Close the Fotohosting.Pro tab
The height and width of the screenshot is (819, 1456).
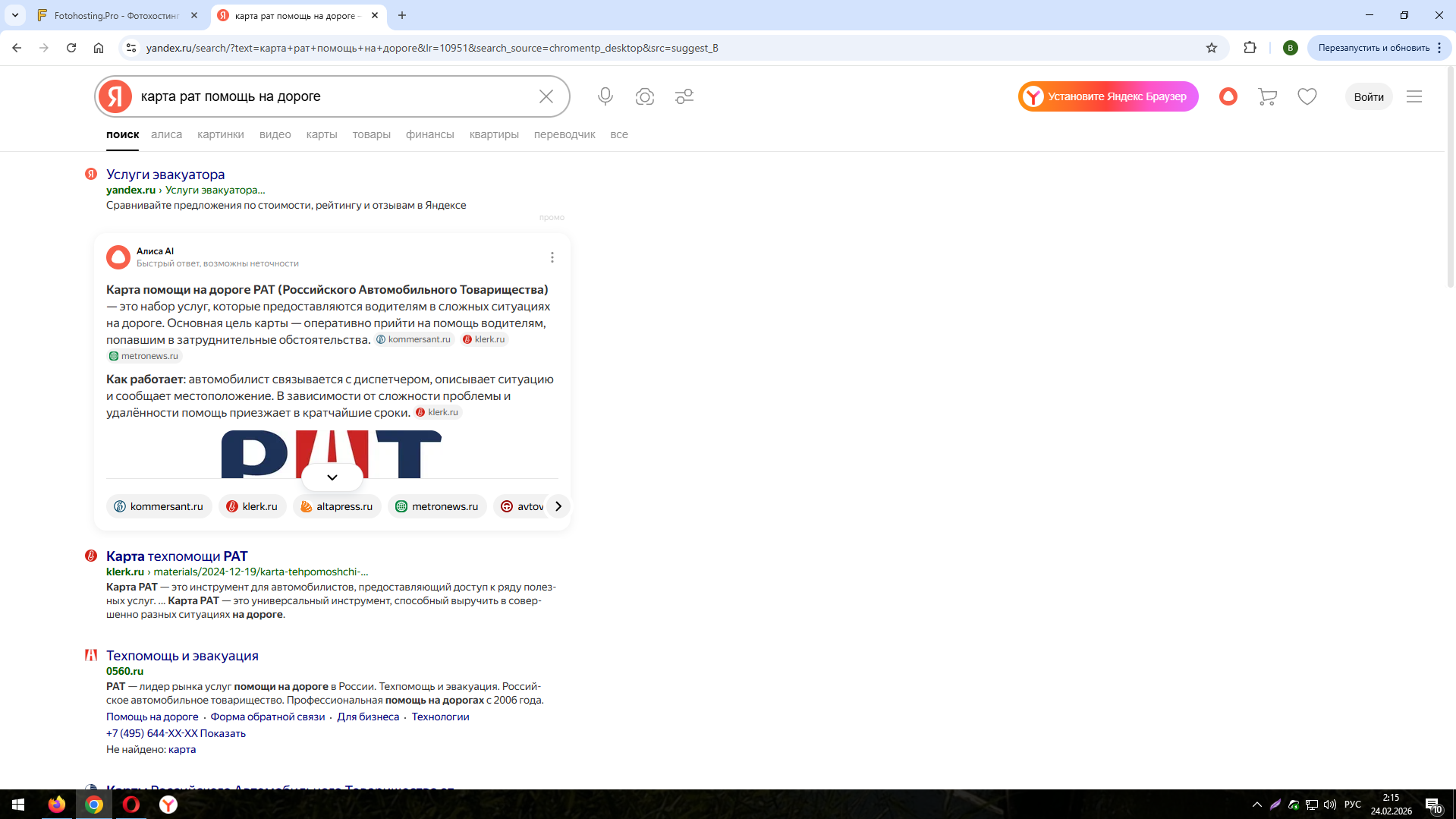click(194, 15)
